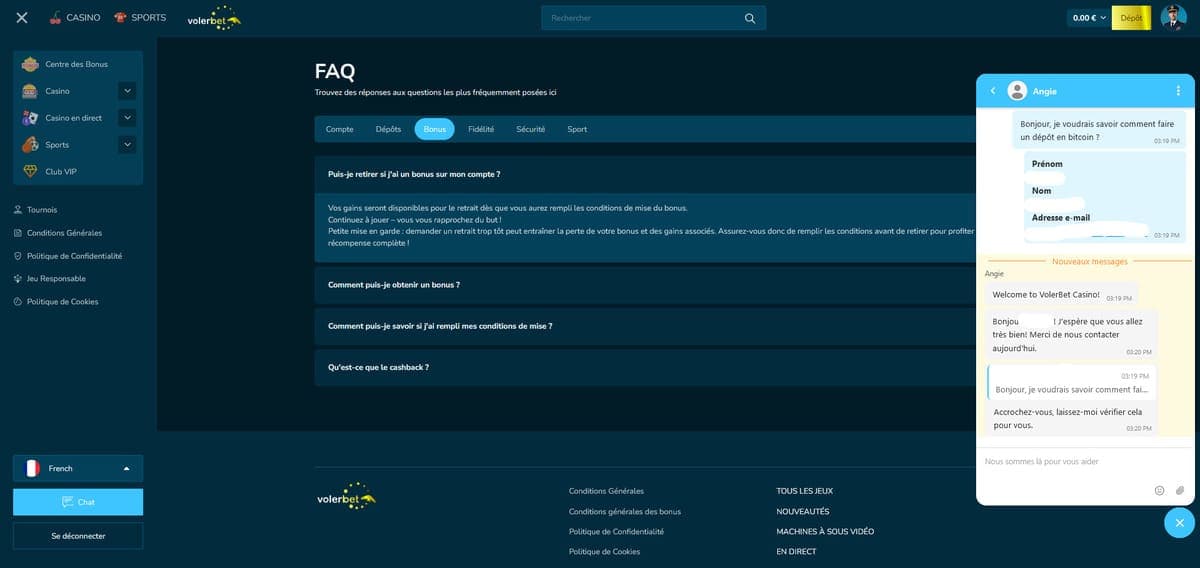The width and height of the screenshot is (1200, 568).
Task: Click the attachment paperclip icon
Action: [1179, 490]
